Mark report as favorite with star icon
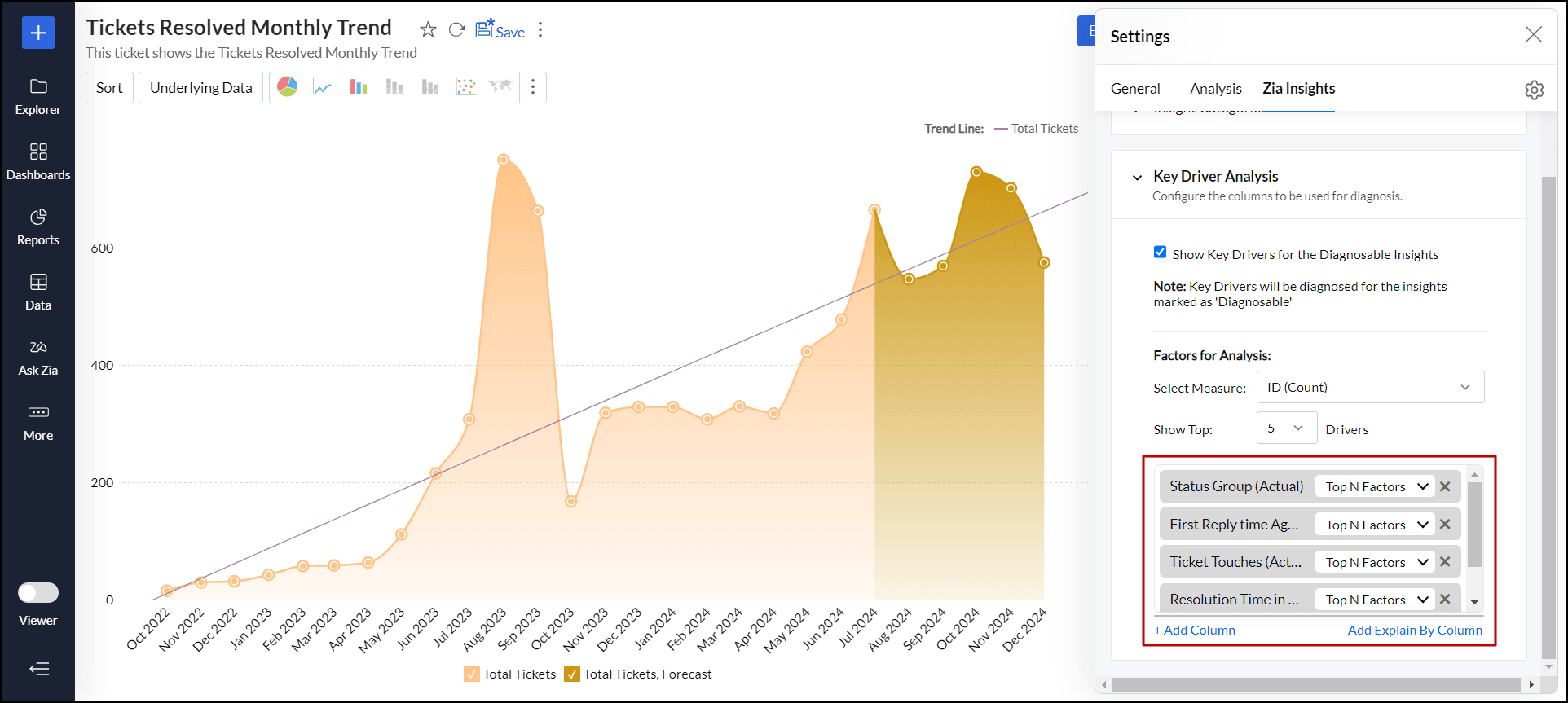The width and height of the screenshot is (1568, 703). [428, 30]
